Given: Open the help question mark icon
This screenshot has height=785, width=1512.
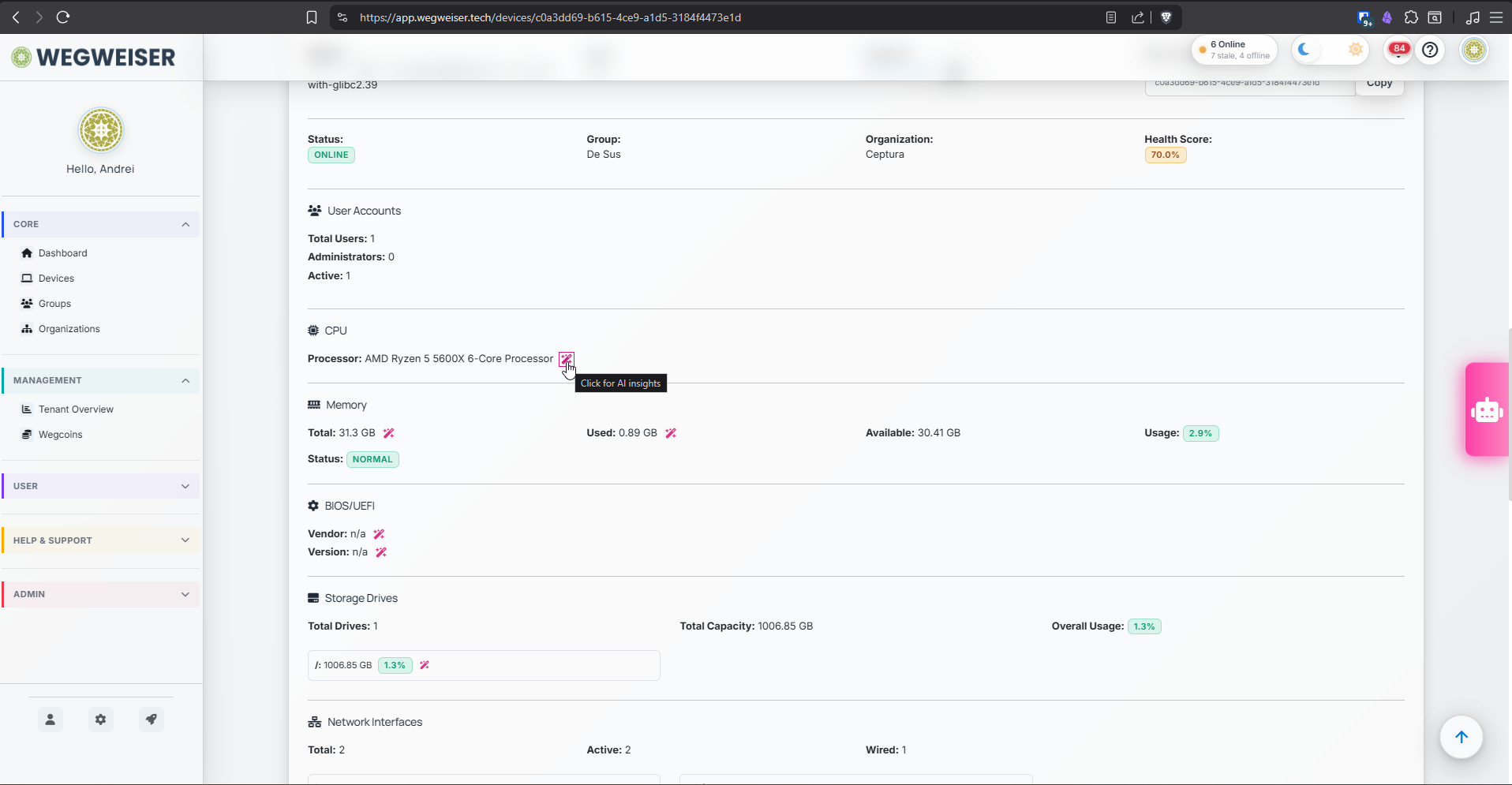Looking at the screenshot, I should (x=1430, y=50).
